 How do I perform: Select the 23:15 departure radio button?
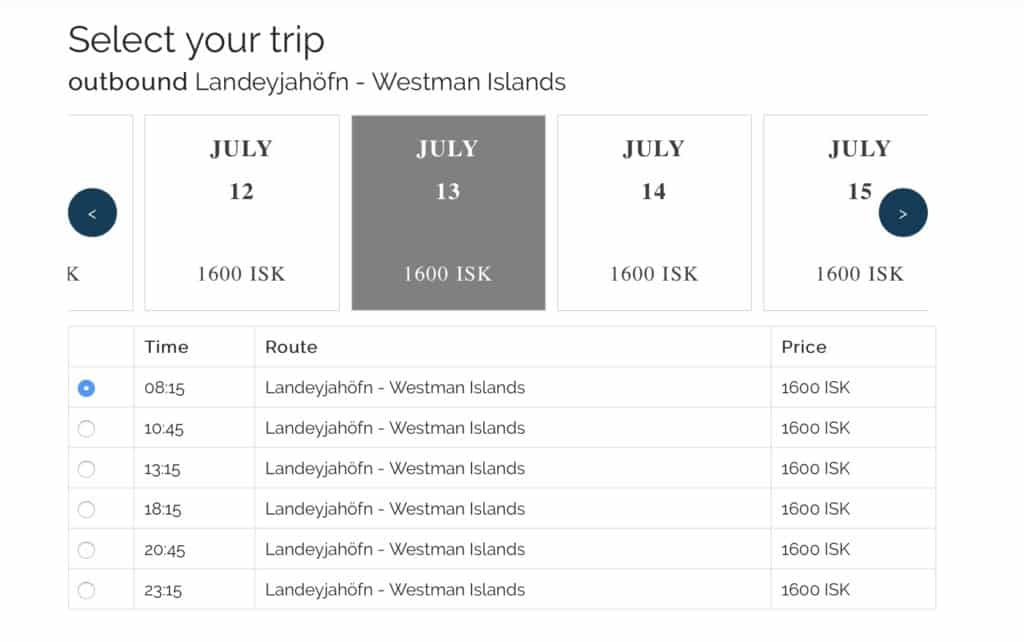(86, 590)
